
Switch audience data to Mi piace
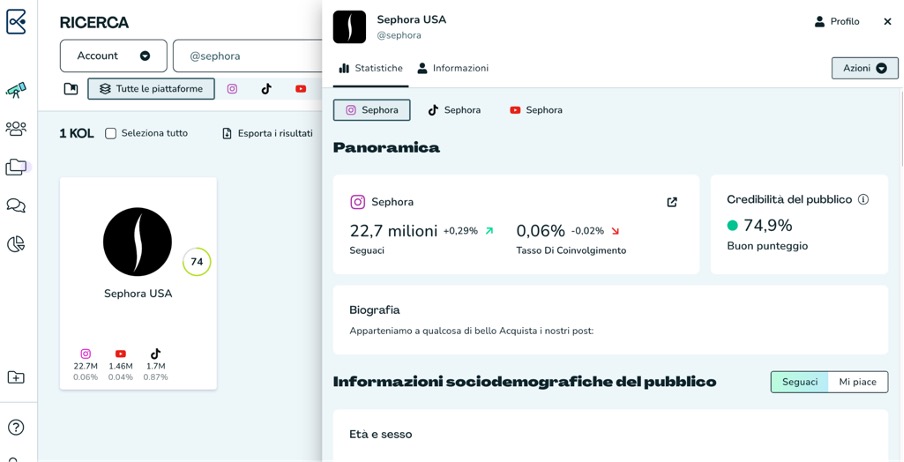click(x=857, y=382)
